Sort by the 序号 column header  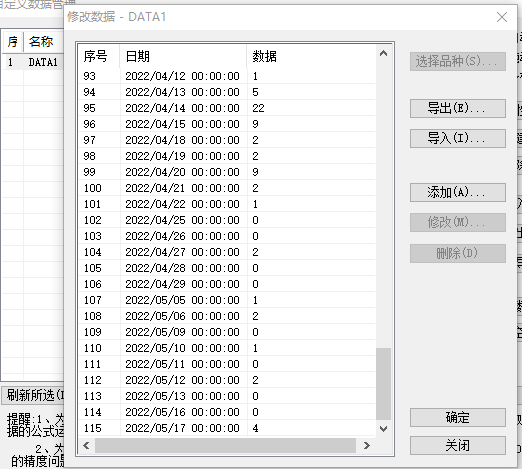click(99, 56)
